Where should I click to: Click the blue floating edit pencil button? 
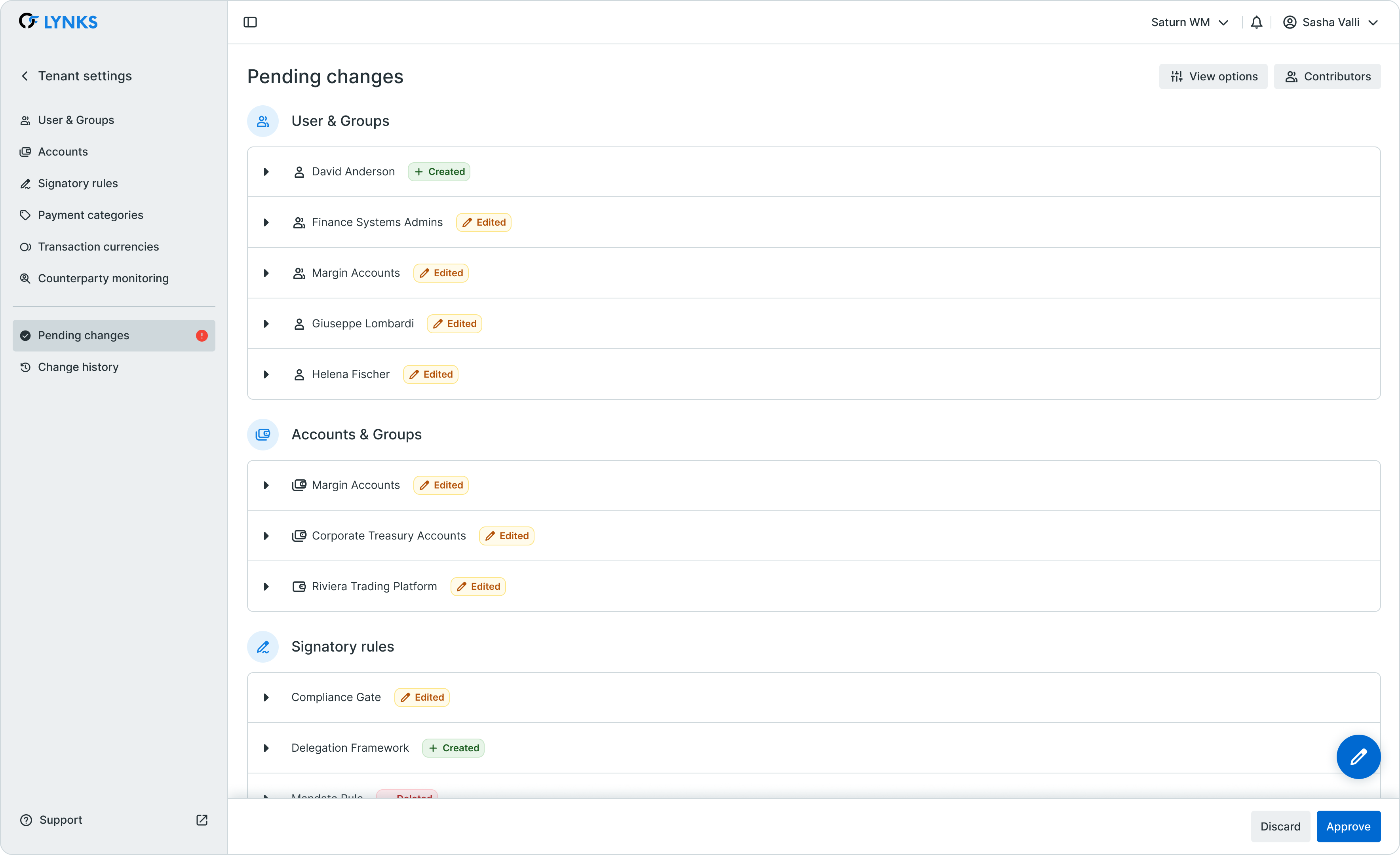tap(1358, 756)
